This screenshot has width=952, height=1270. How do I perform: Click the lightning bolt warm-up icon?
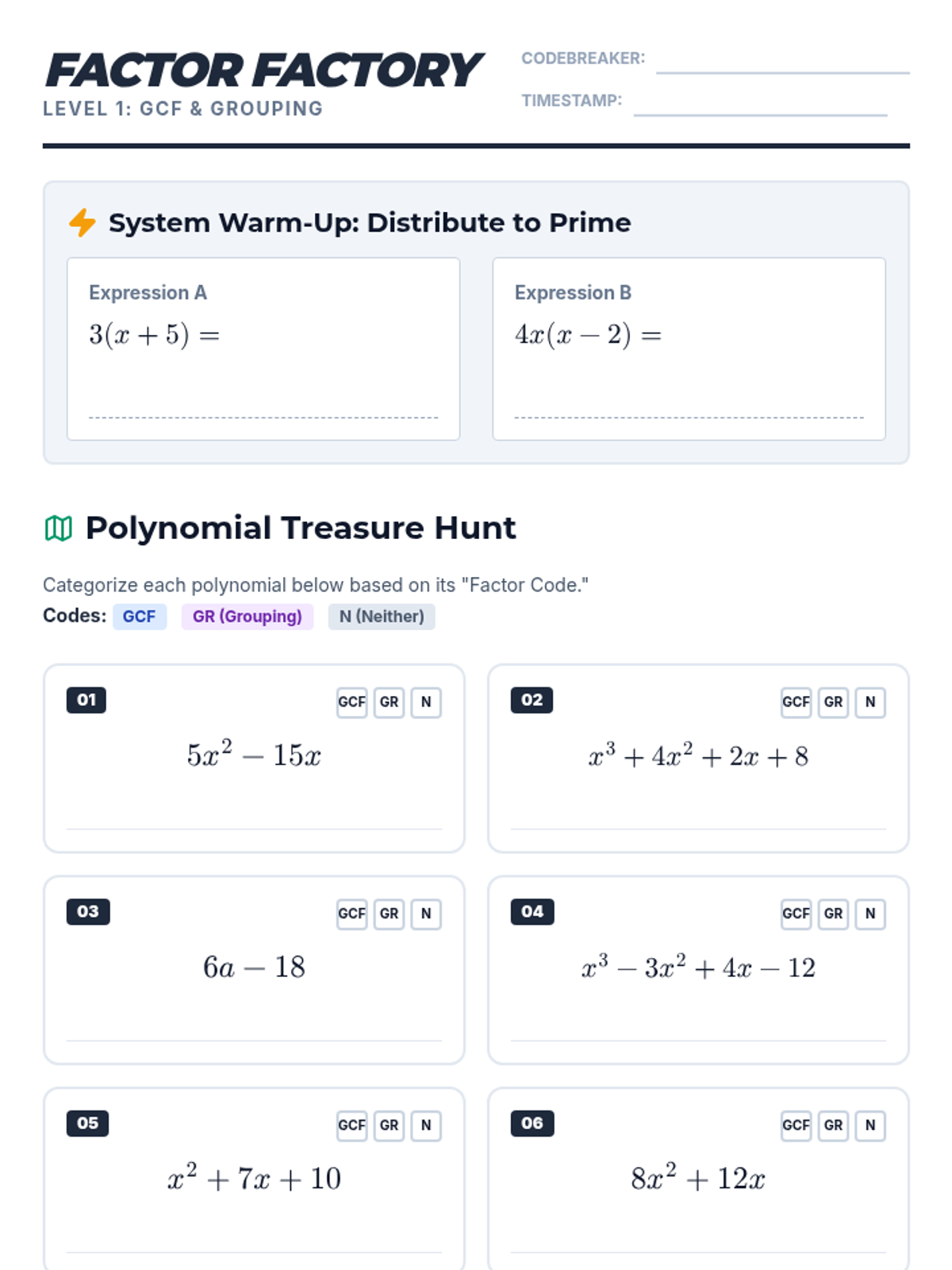pos(82,223)
